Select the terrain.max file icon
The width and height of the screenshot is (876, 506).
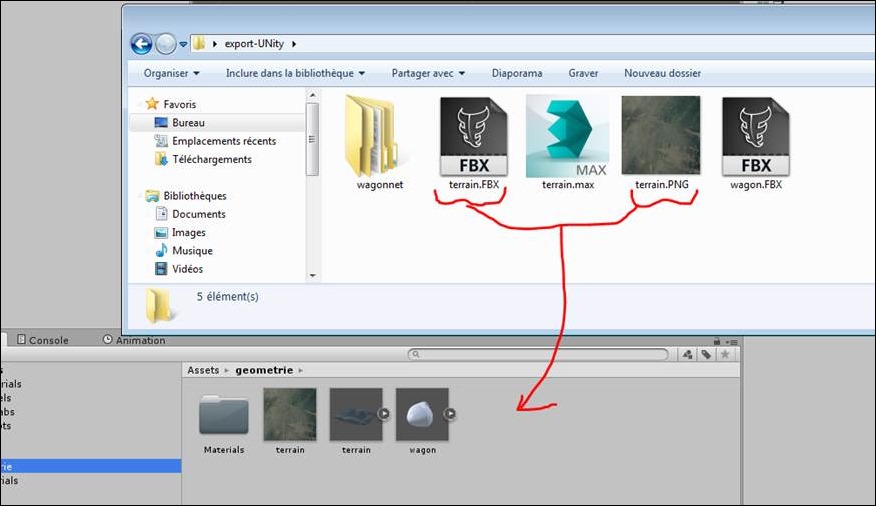click(568, 137)
